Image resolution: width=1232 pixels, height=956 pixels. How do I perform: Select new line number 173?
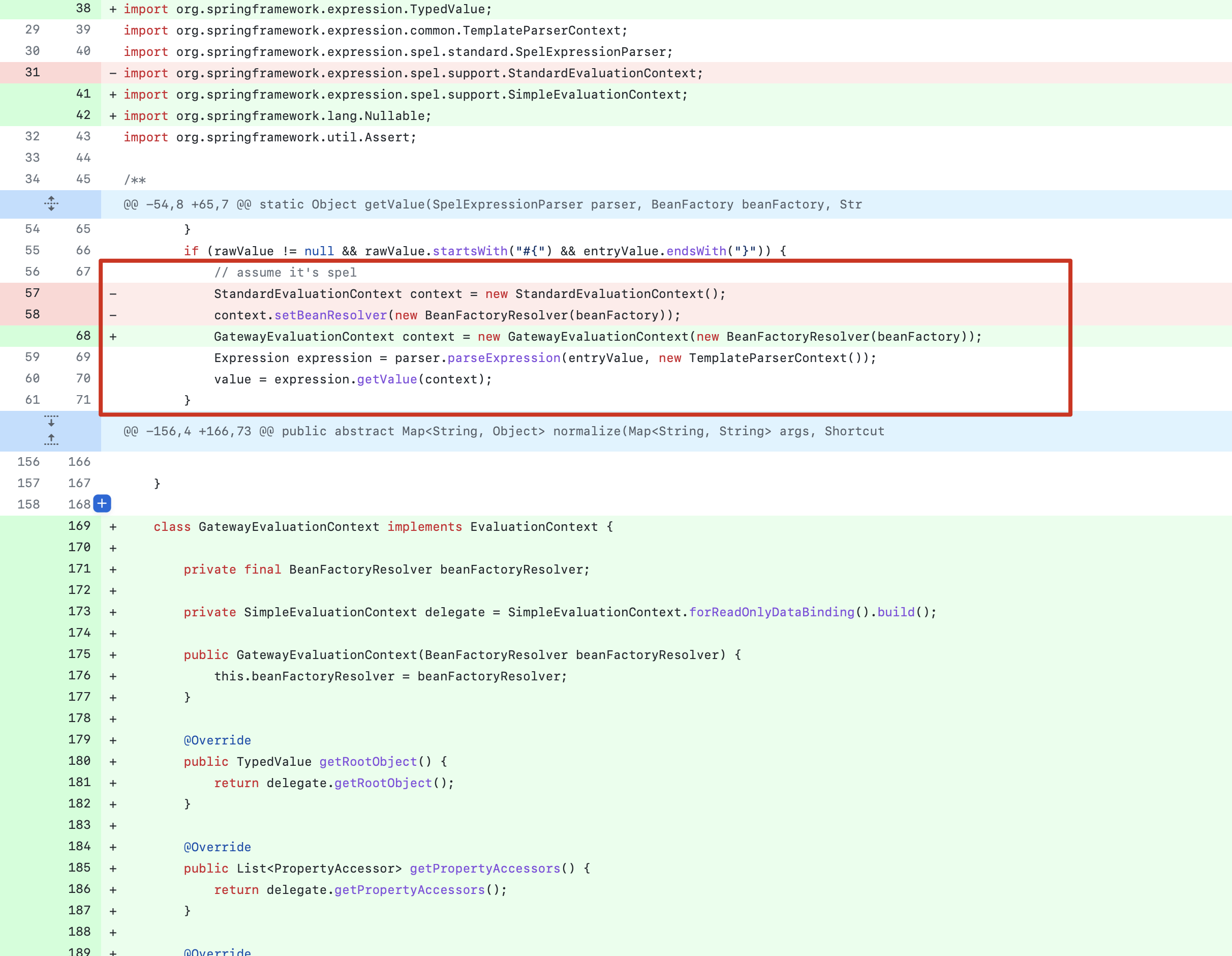pos(79,611)
